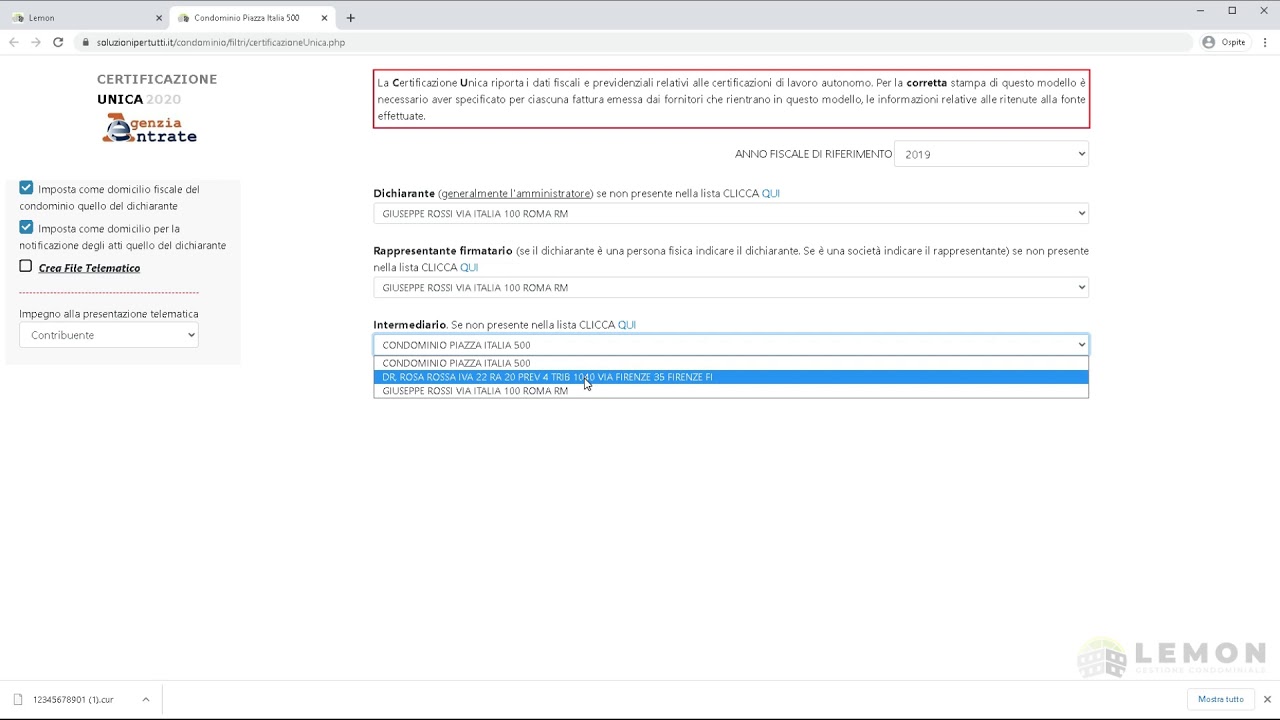Enable Crea File Telematico checkbox
This screenshot has width=1280, height=720.
point(26,266)
